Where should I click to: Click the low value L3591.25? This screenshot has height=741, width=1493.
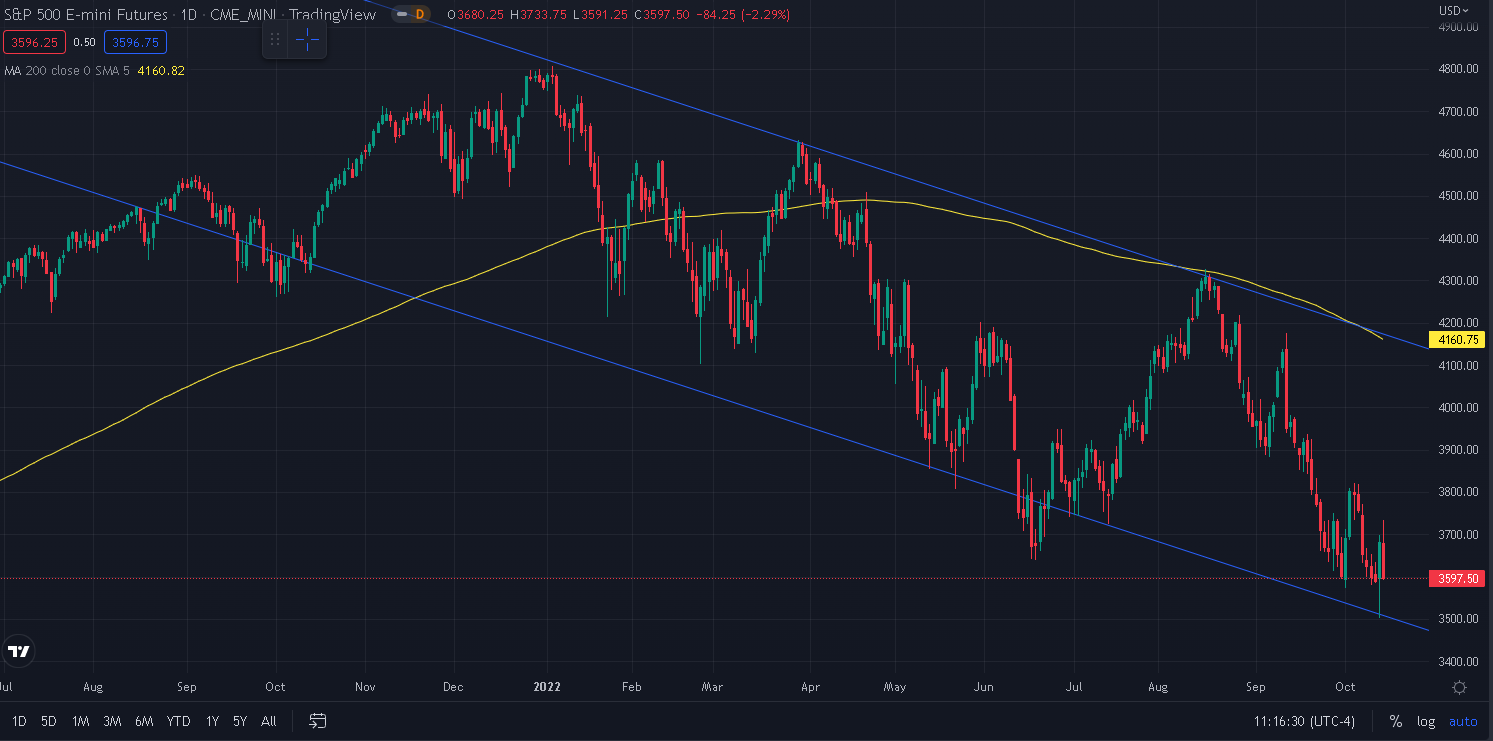tap(602, 14)
